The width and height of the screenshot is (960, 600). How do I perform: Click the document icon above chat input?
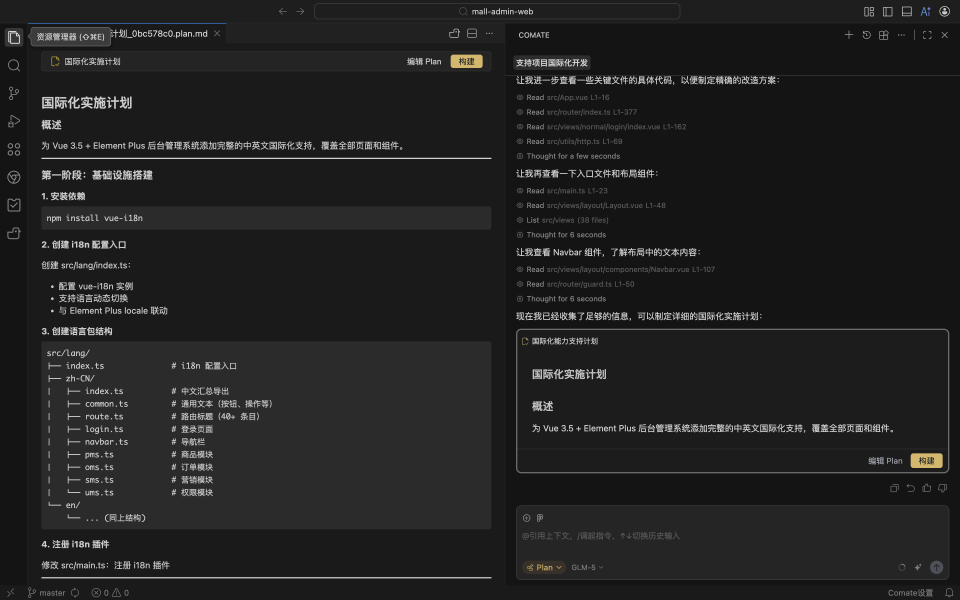click(x=540, y=518)
